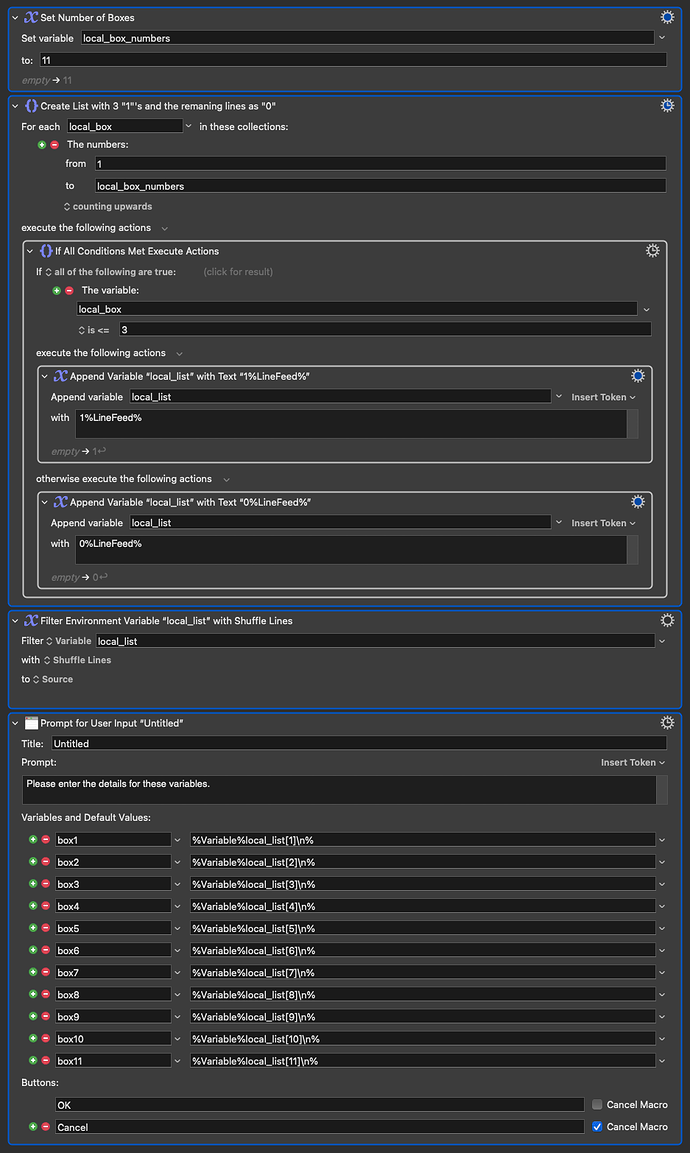Remove the box11 variable row
This screenshot has height=1153, width=690.
(45, 1060)
